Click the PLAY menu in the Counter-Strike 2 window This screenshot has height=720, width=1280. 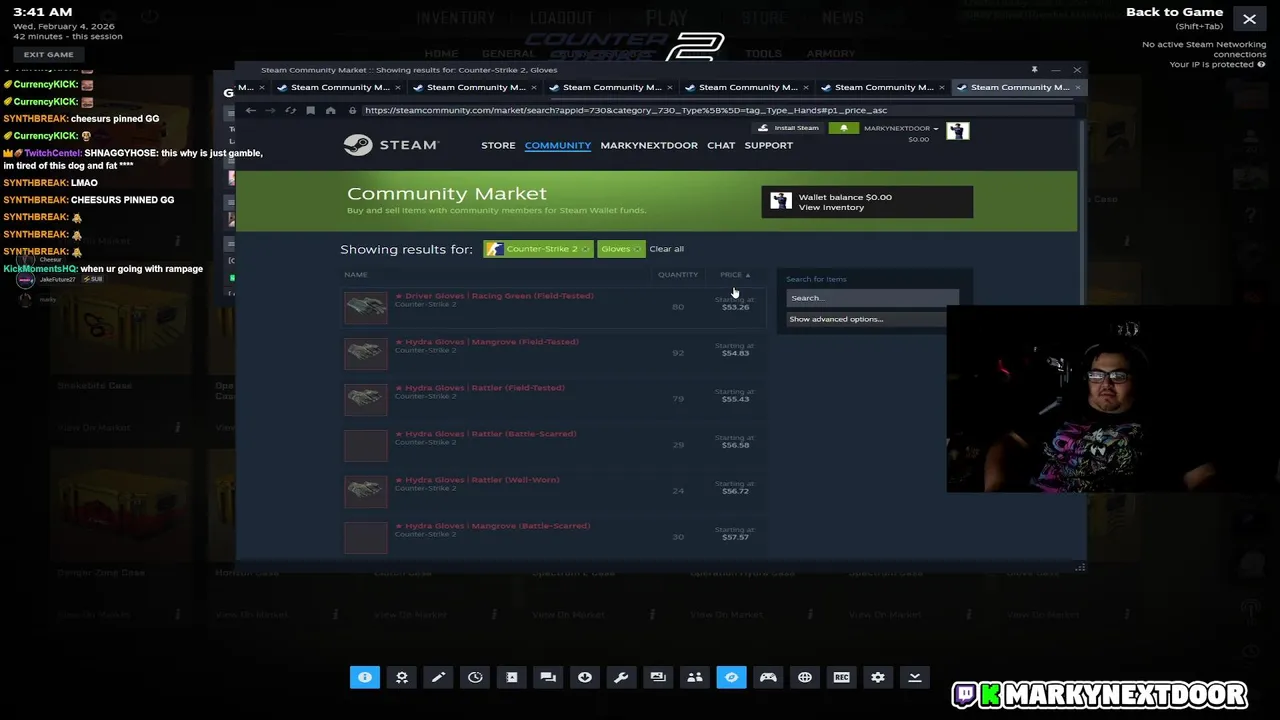[666, 18]
